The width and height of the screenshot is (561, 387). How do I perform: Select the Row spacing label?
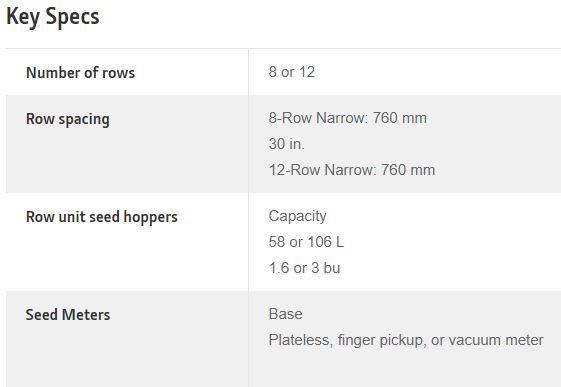[68, 119]
